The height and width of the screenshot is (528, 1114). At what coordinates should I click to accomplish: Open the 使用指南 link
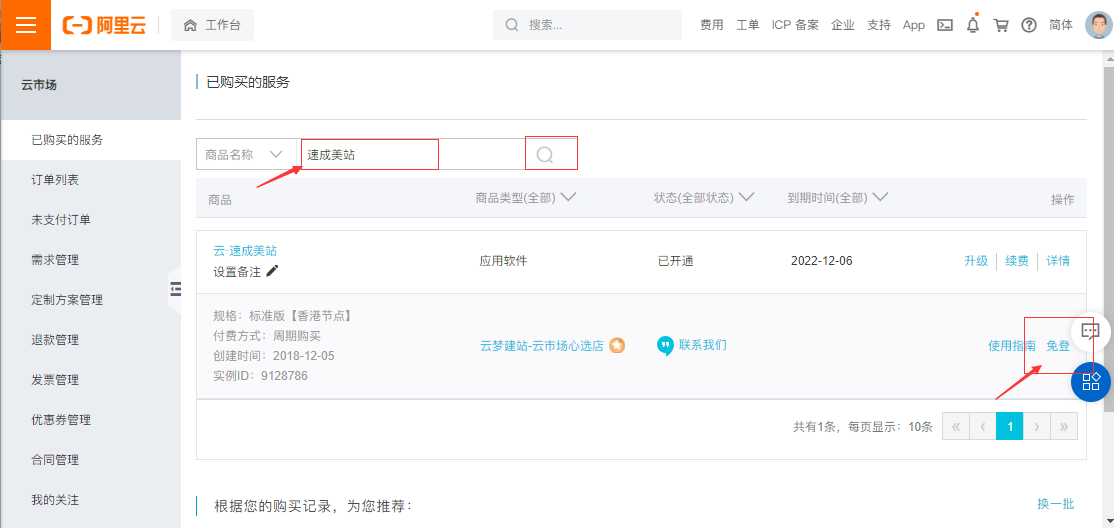[x=1012, y=346]
